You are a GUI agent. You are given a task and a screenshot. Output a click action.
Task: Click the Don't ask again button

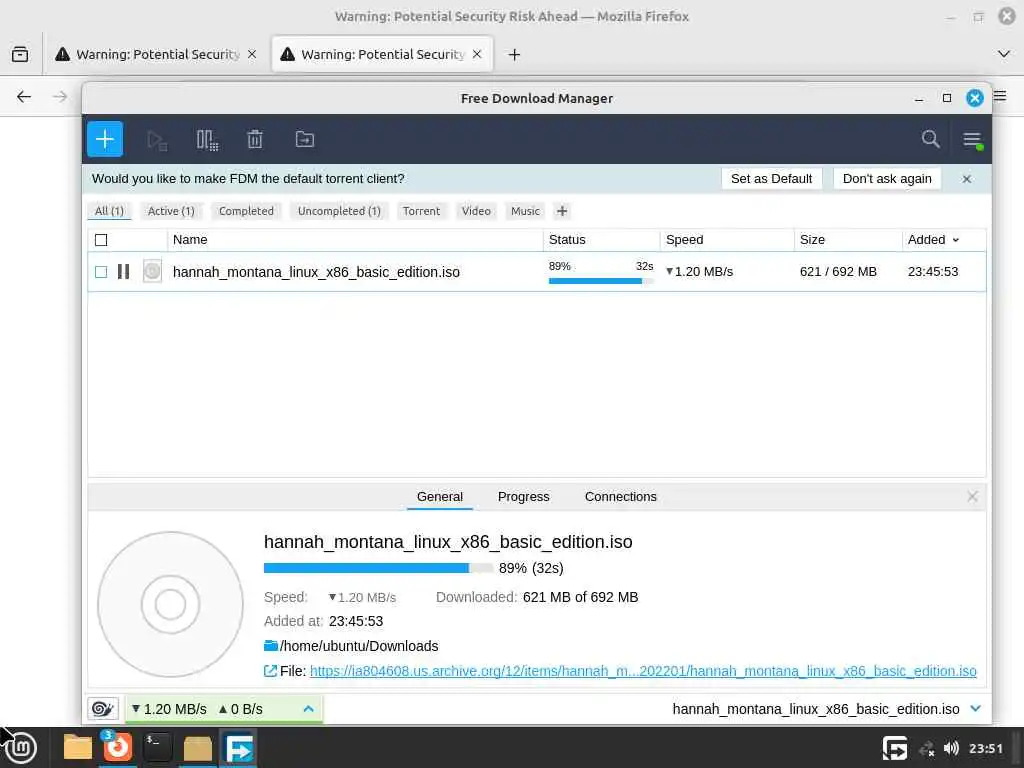(x=887, y=179)
